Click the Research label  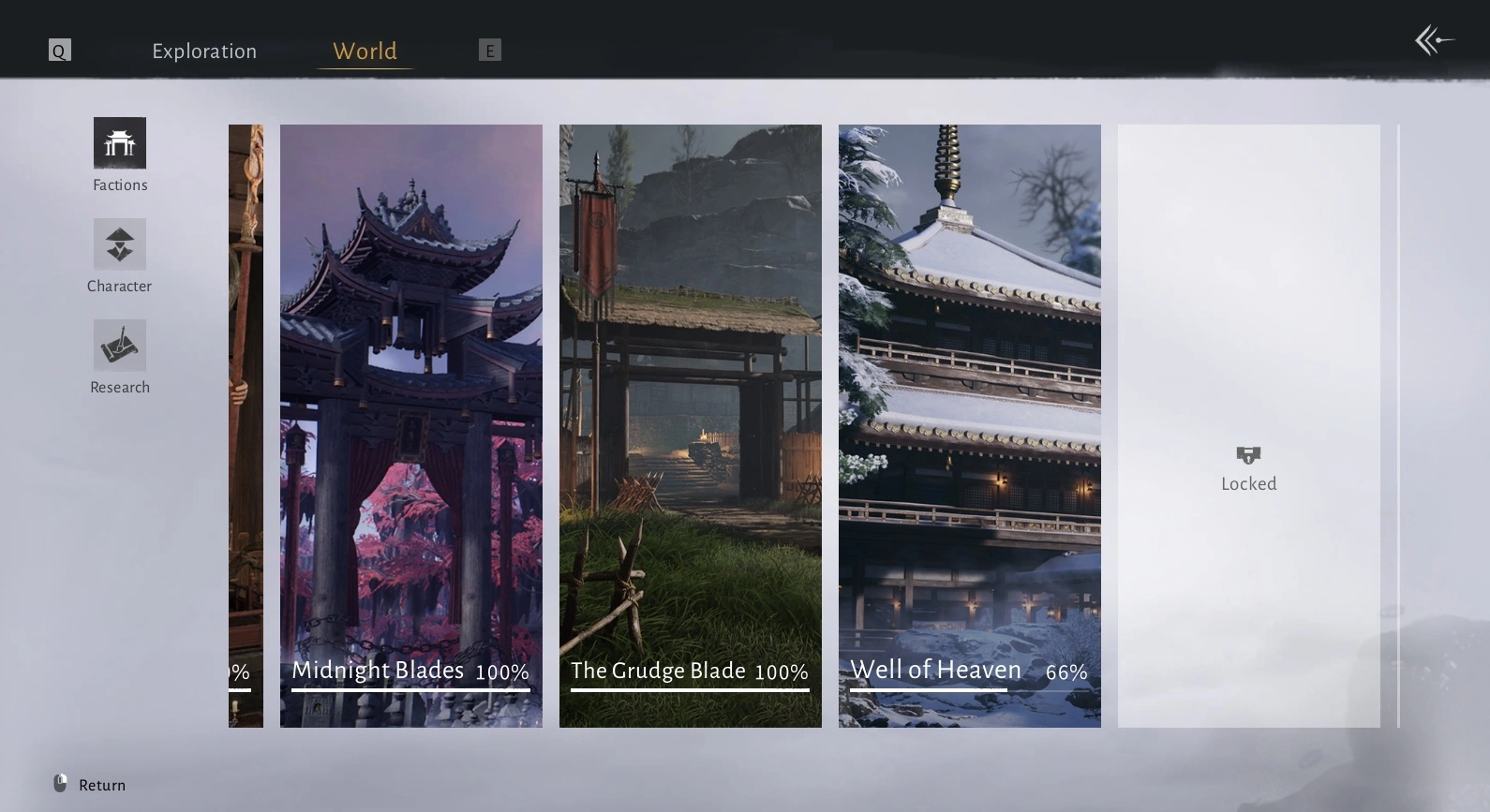pyautogui.click(x=120, y=388)
